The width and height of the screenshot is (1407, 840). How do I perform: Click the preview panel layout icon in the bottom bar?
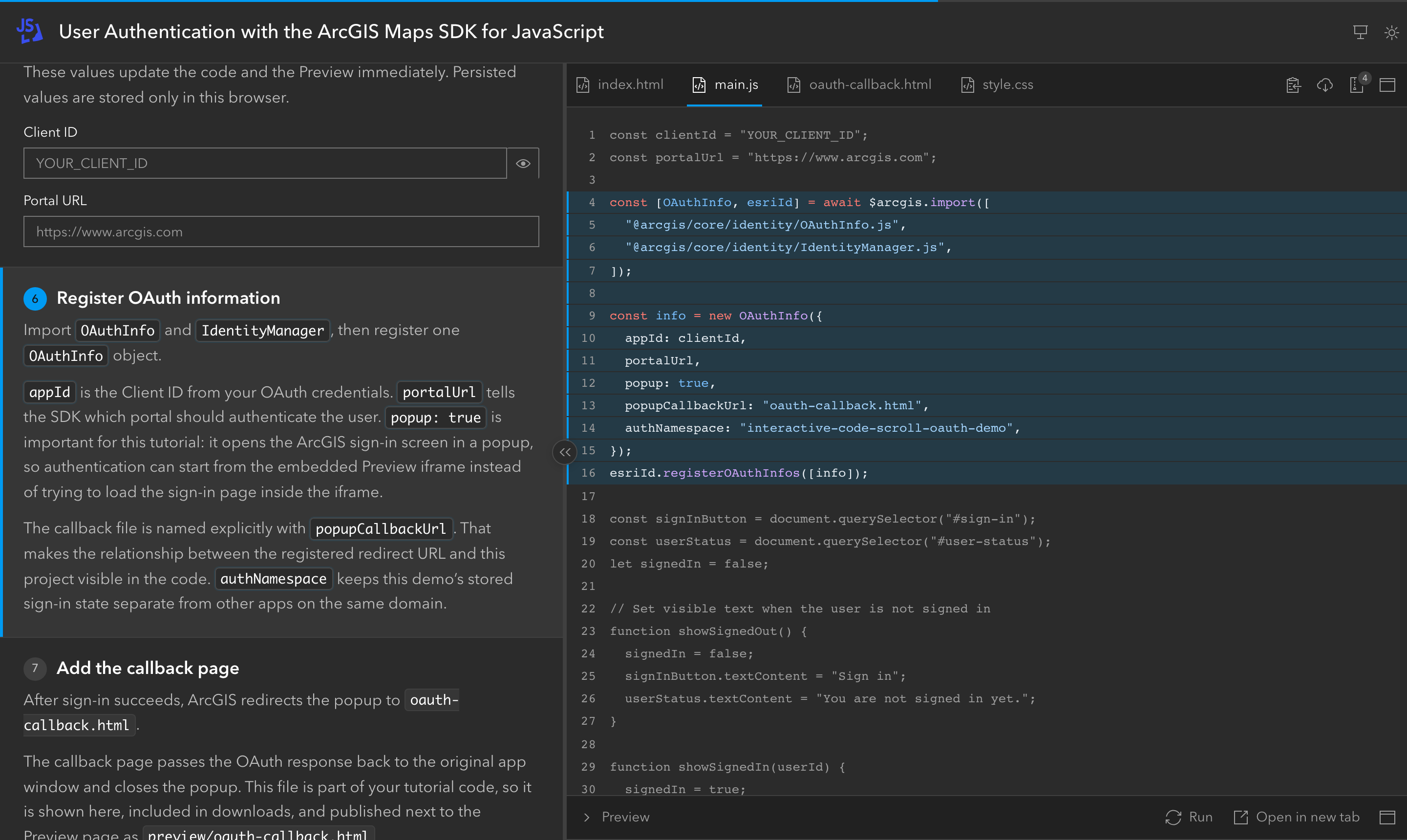(x=1387, y=817)
